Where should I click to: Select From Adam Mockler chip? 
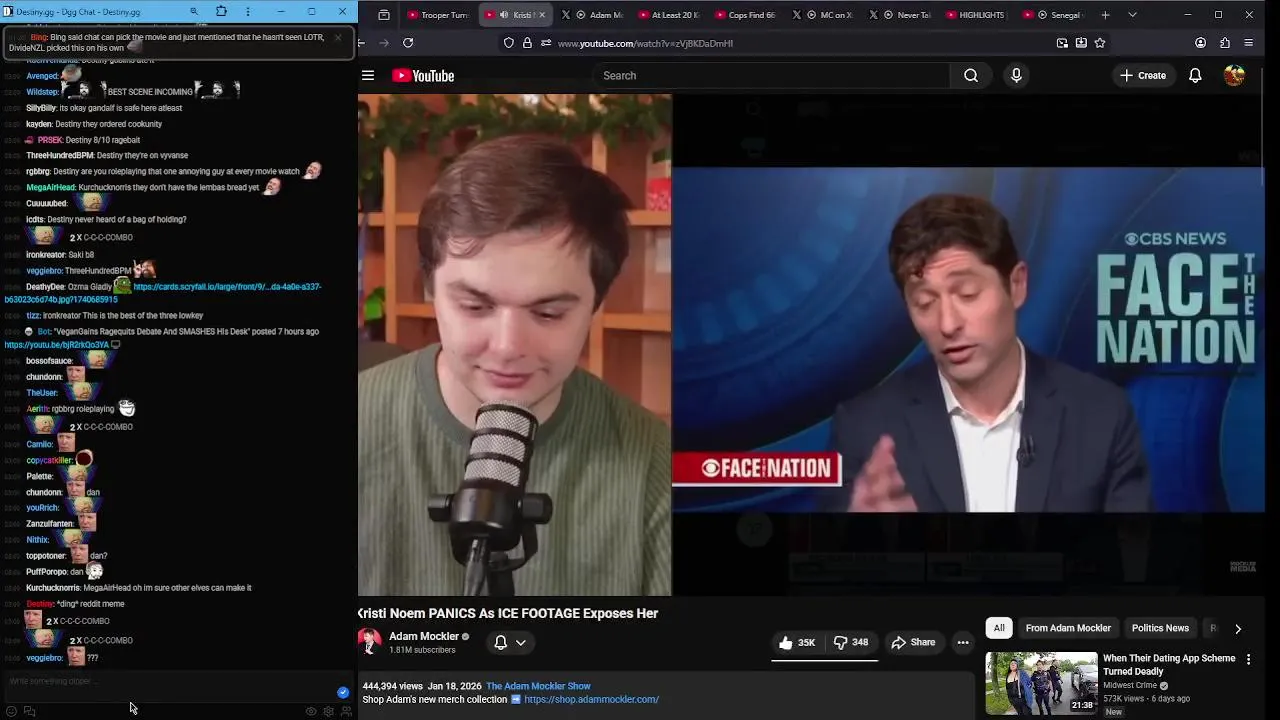(x=1068, y=628)
